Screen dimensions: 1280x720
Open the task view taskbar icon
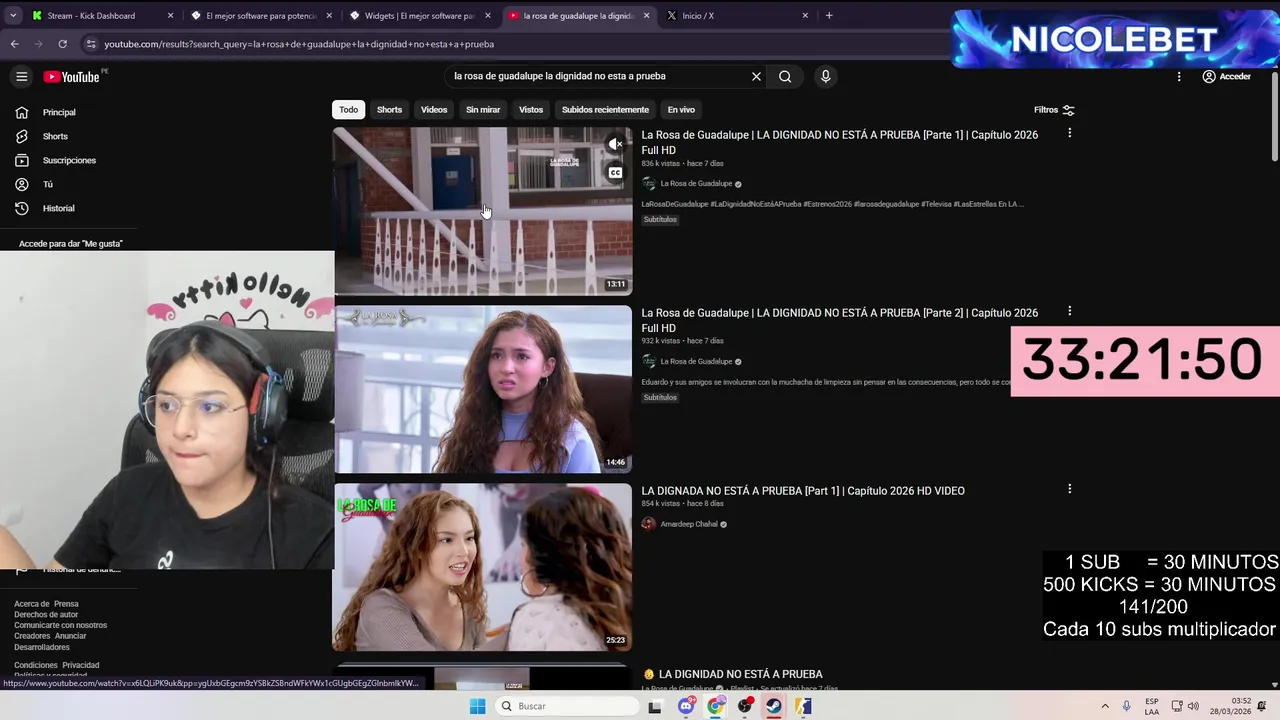click(x=655, y=706)
